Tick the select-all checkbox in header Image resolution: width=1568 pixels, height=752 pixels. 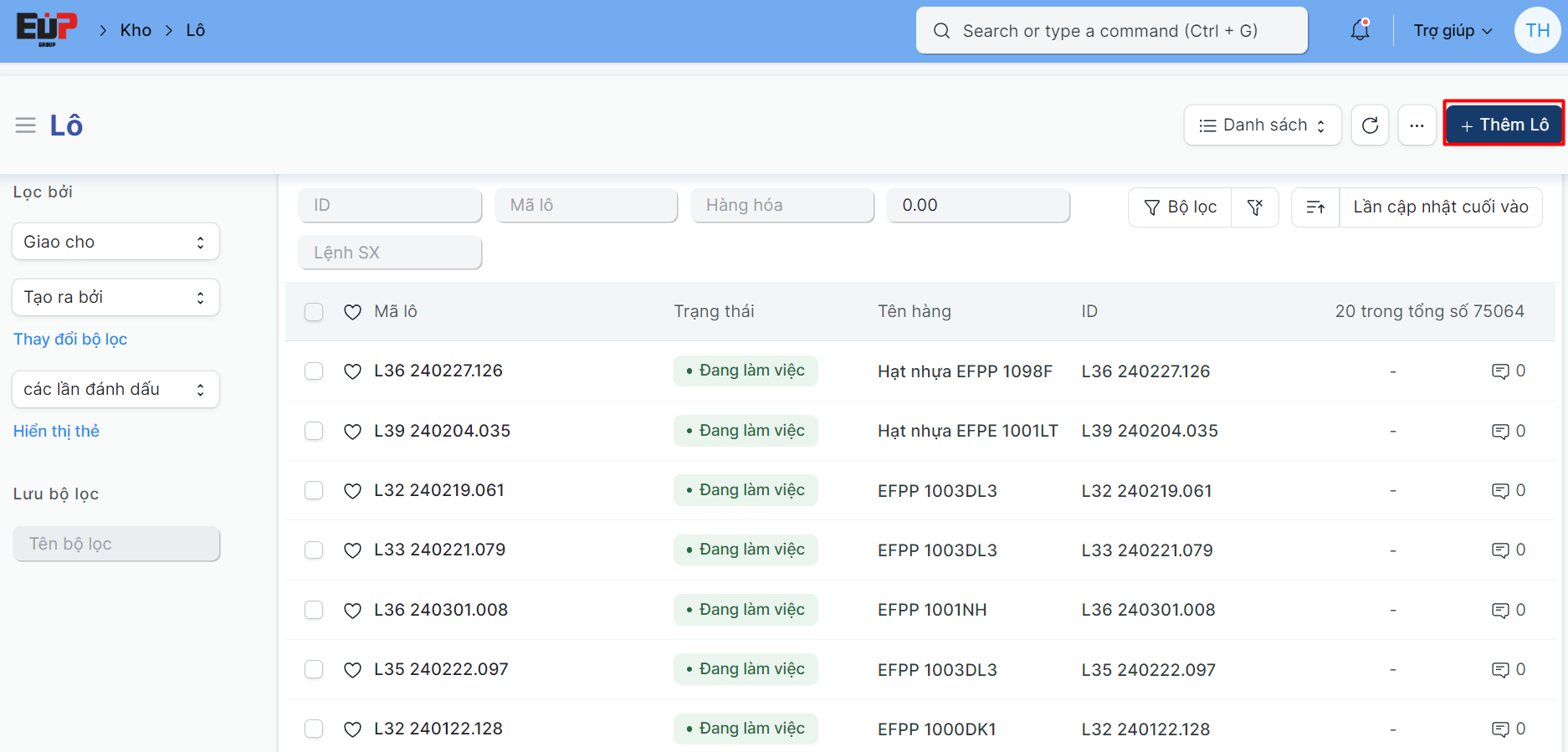pos(314,312)
